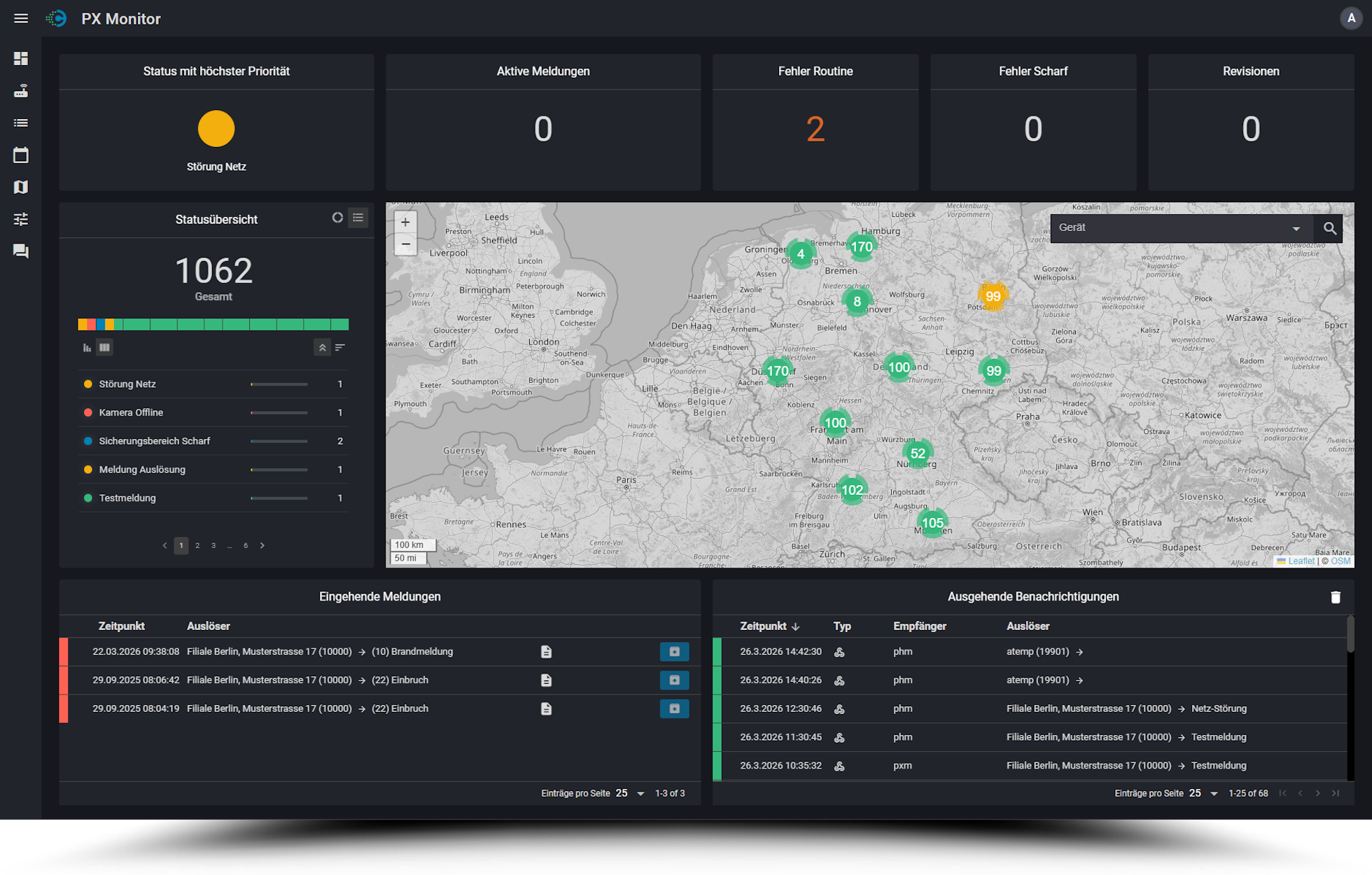Select page 1 of status list
Image resolution: width=1372 pixels, height=875 pixels.
(x=181, y=545)
